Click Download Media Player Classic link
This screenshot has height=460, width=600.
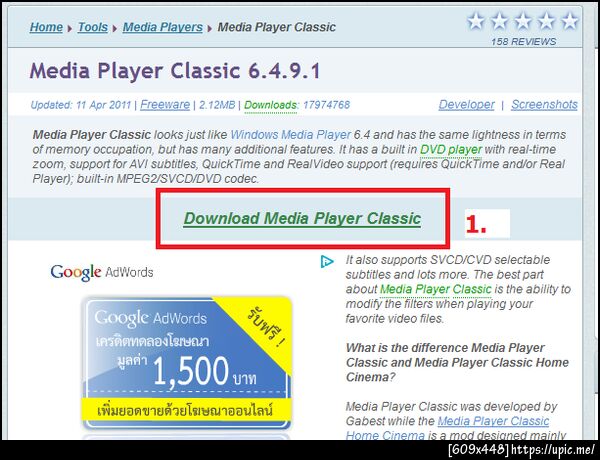click(x=302, y=218)
